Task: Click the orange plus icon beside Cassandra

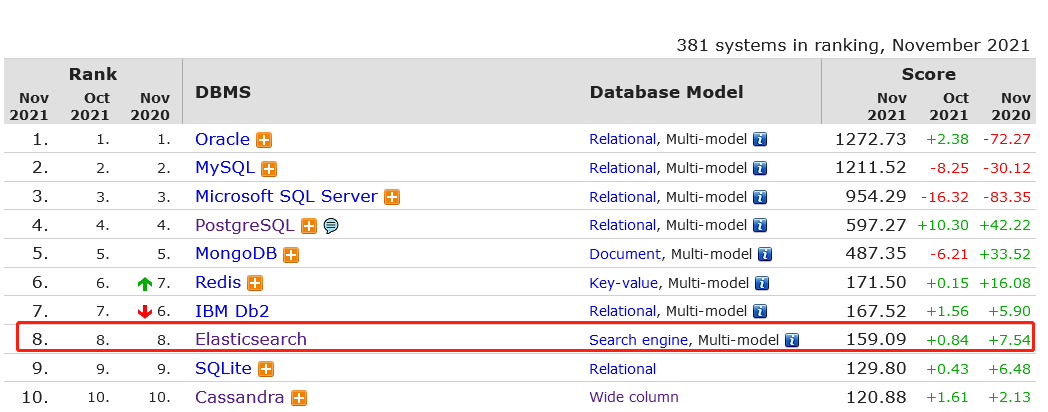Action: point(299,398)
